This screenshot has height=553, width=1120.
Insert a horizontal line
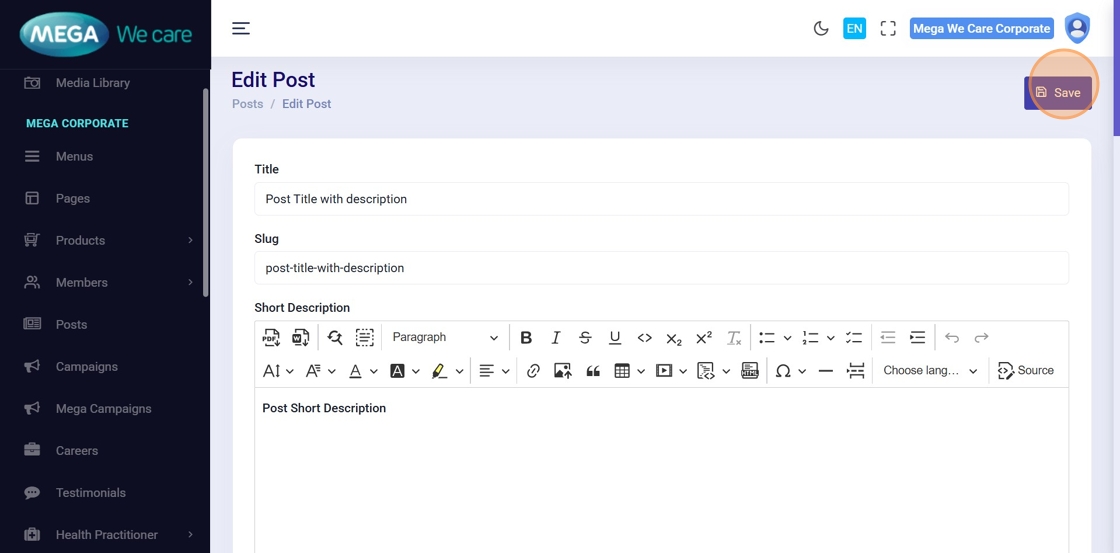[825, 371]
